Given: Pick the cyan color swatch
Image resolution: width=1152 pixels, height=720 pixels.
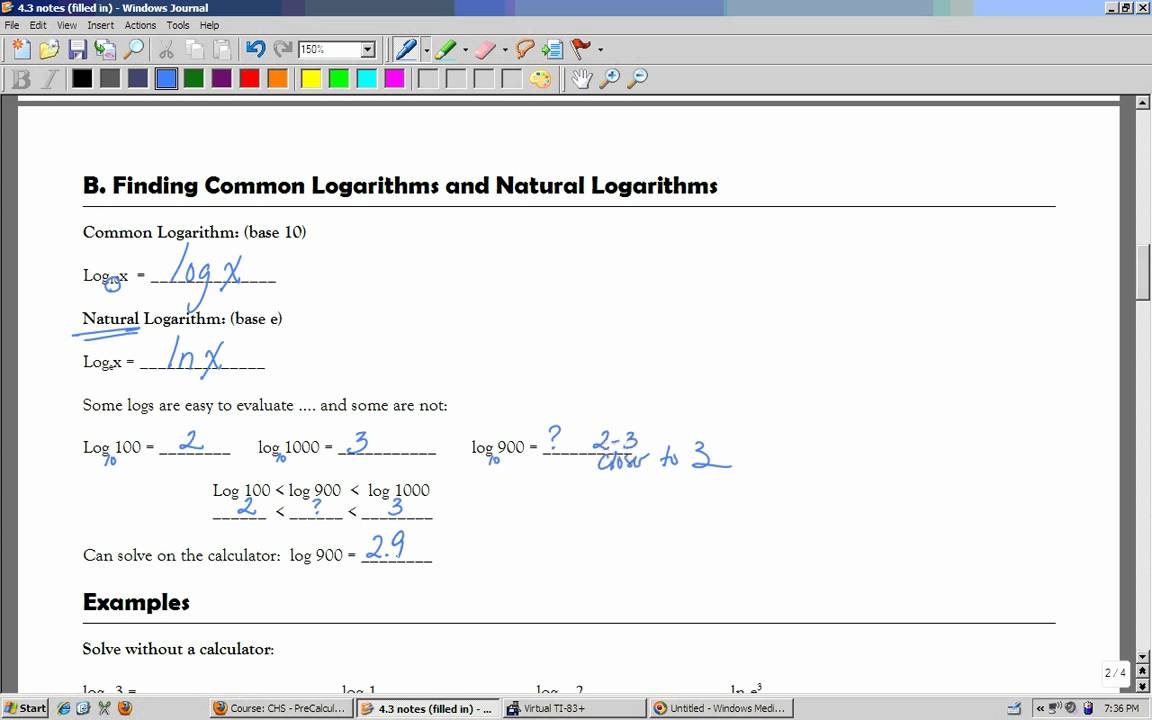Looking at the screenshot, I should click(x=367, y=79).
